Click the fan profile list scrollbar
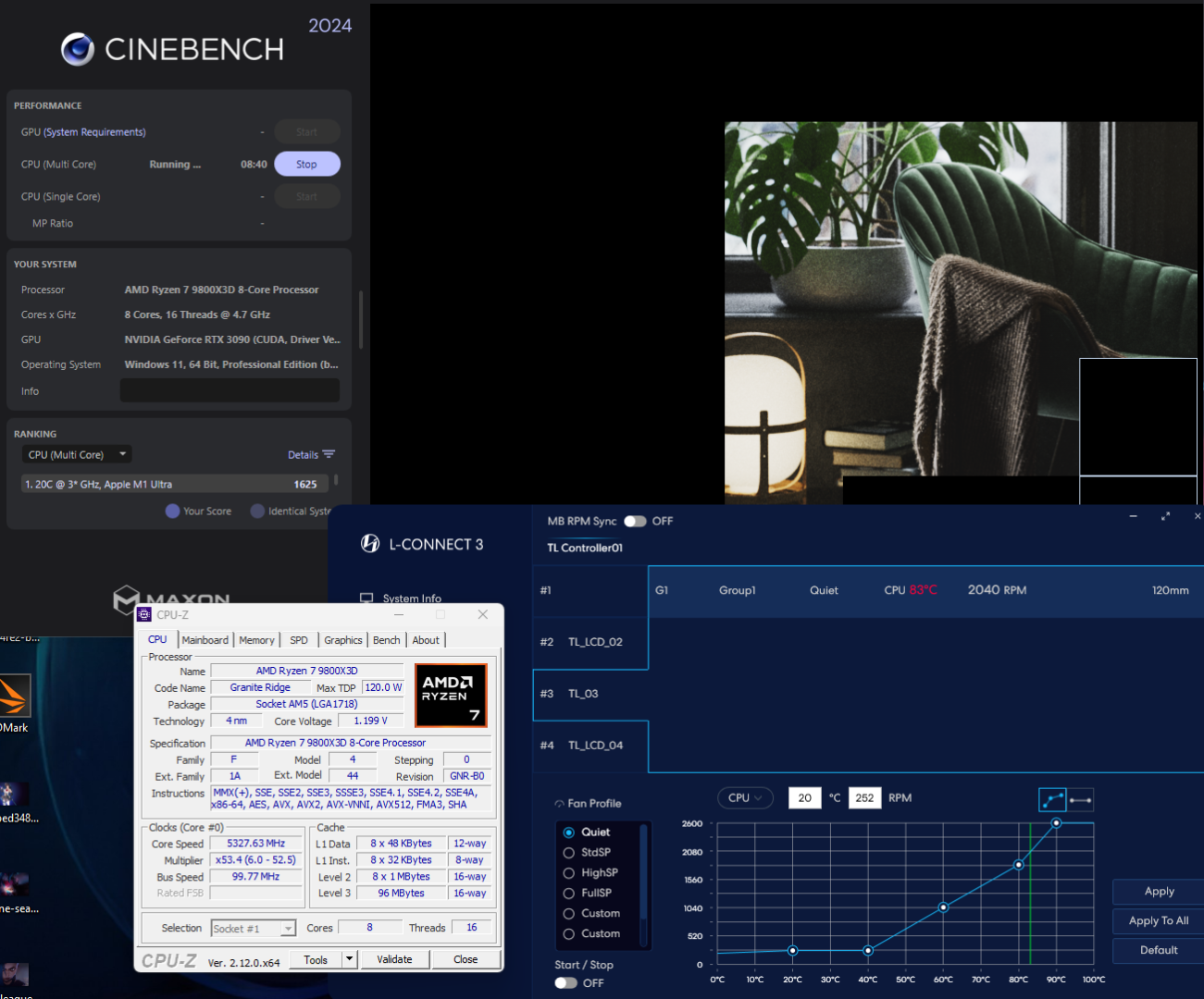This screenshot has height=999, width=1204. point(643,873)
